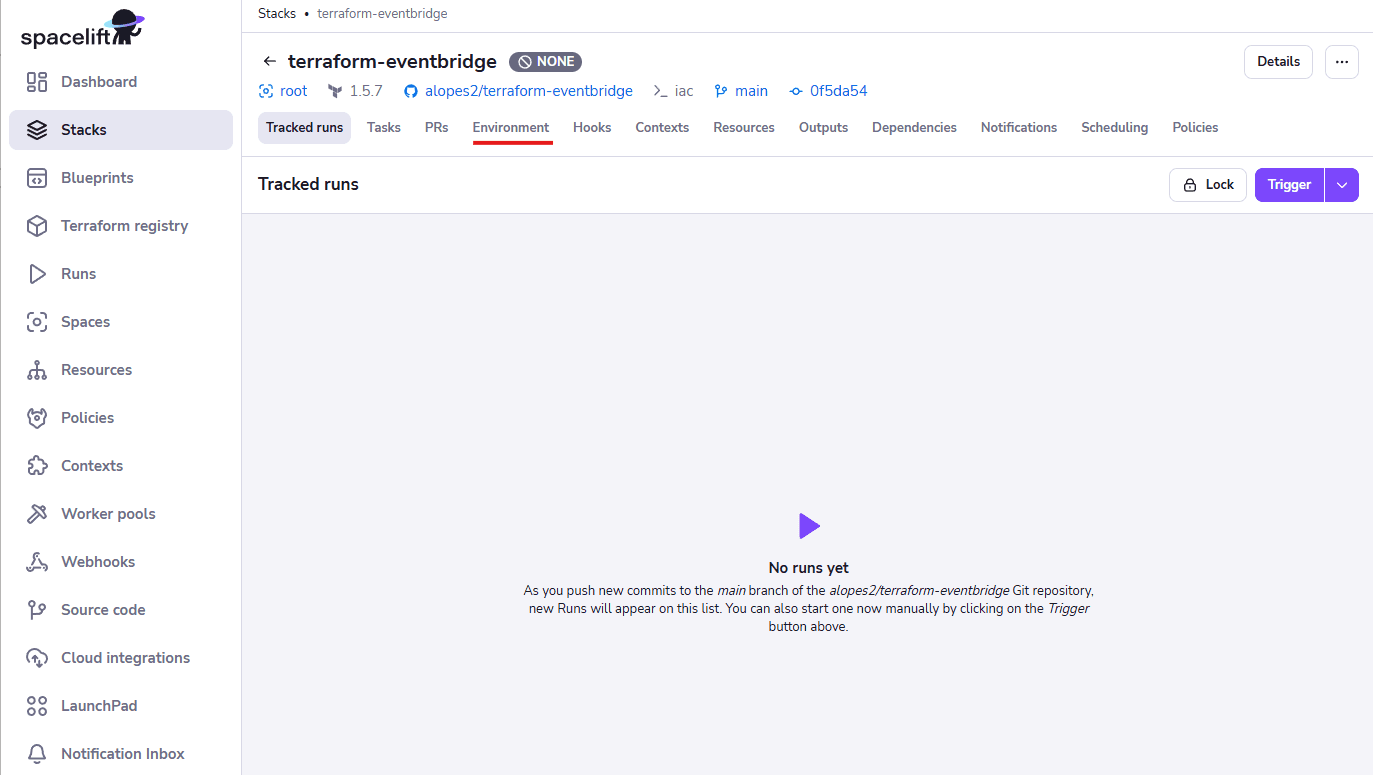Image resolution: width=1373 pixels, height=775 pixels.
Task: Open the stack's Policies tab
Action: (x=1195, y=128)
